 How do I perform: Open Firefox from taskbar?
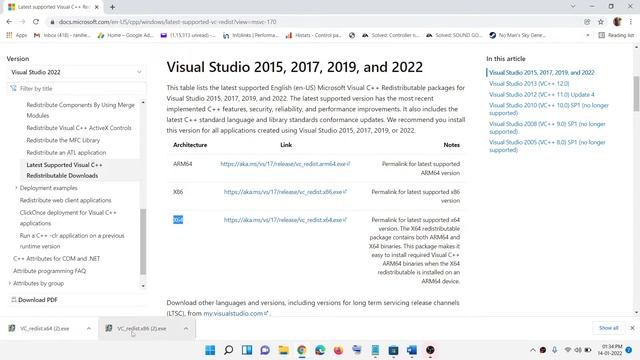coord(338,350)
